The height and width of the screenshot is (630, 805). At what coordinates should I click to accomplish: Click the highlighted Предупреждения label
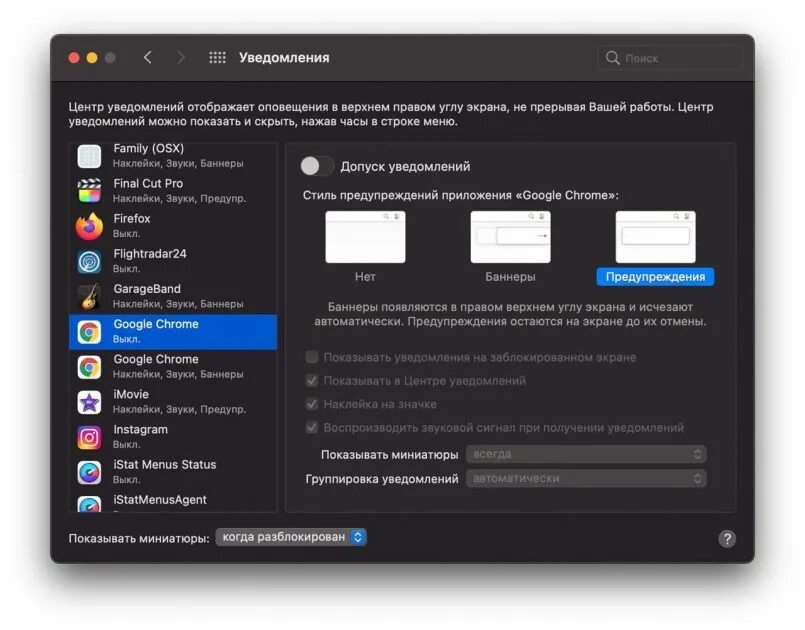655,277
